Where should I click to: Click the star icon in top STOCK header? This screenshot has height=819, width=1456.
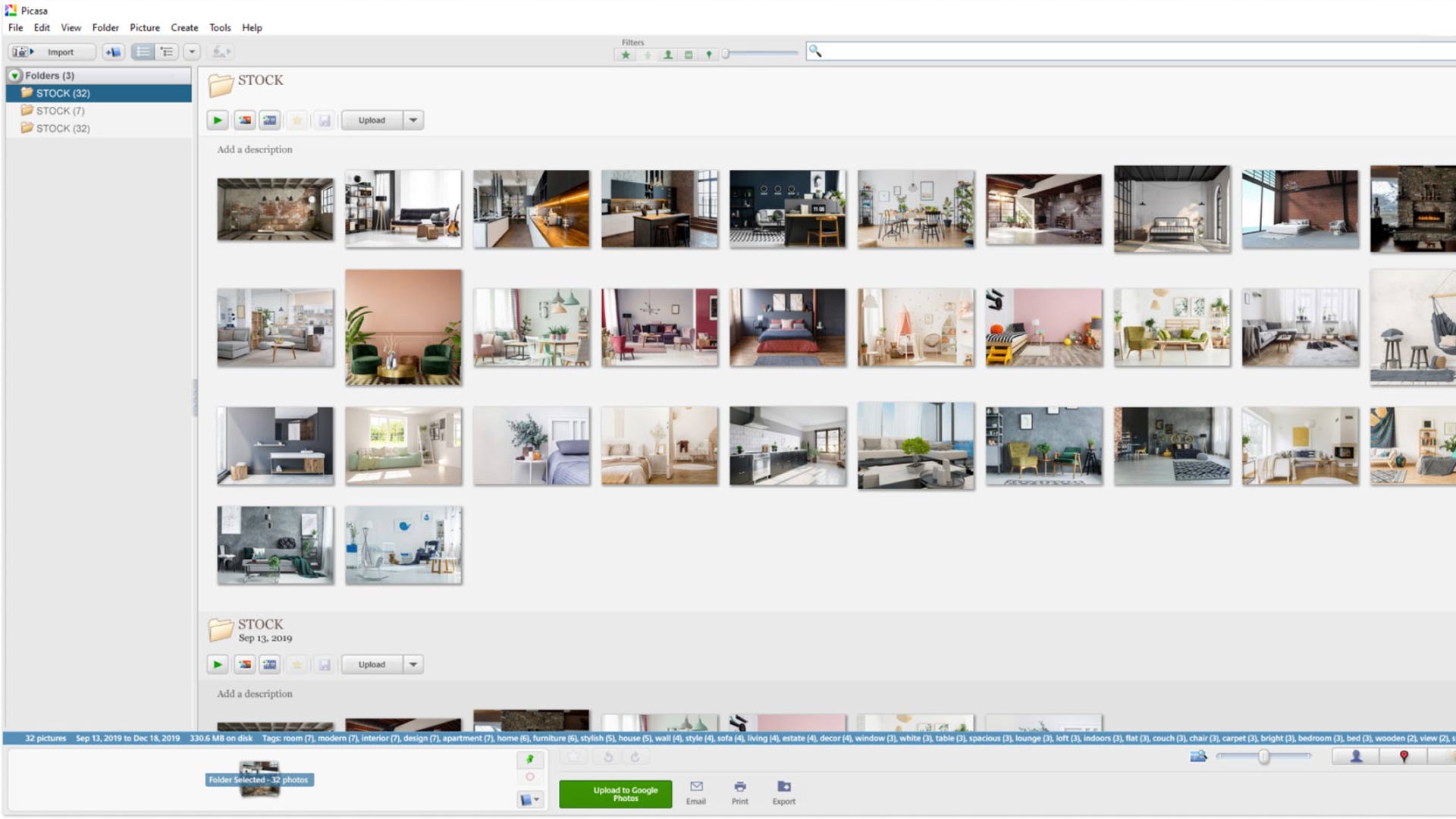click(297, 120)
